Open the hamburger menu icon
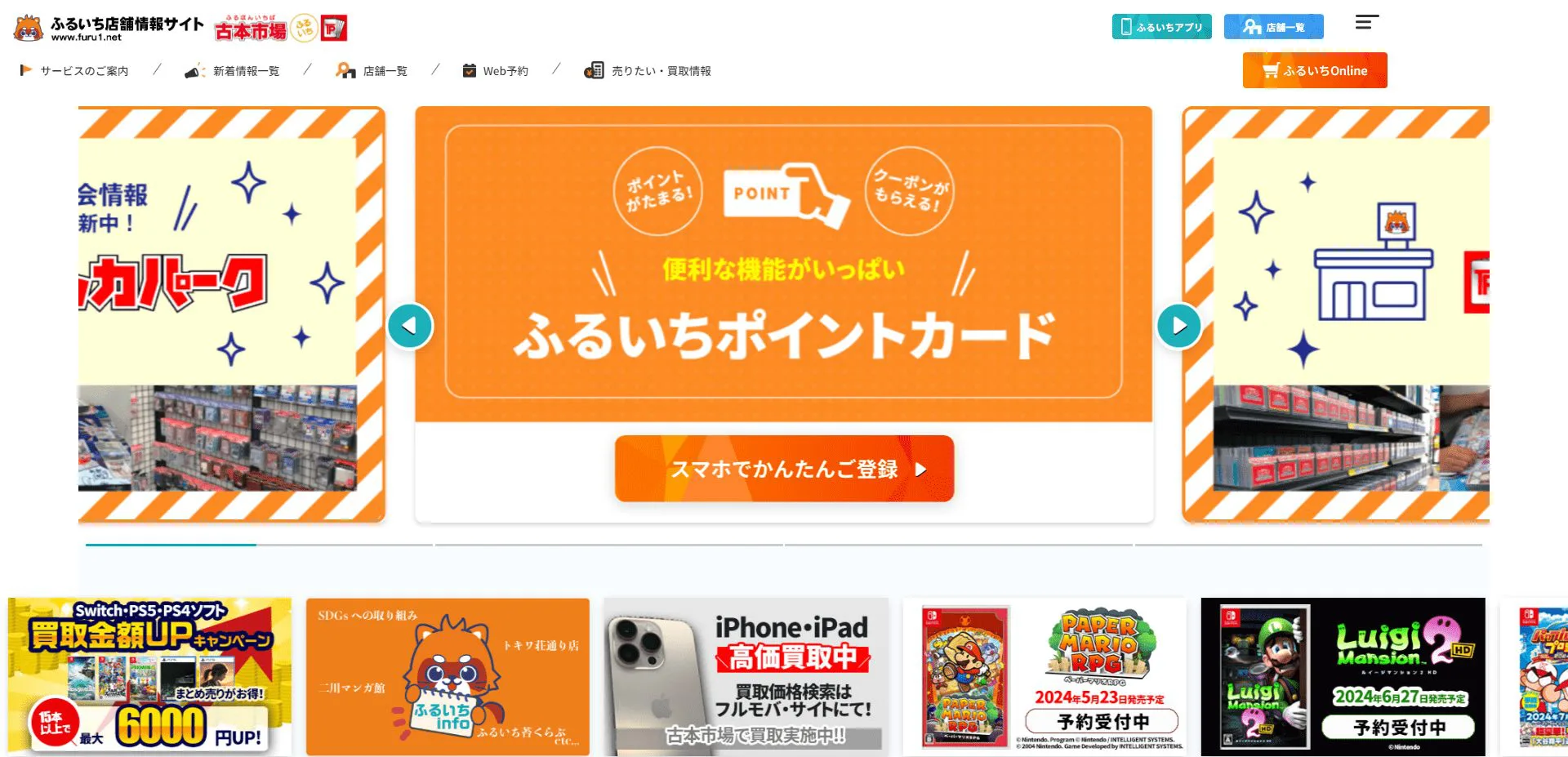The height and width of the screenshot is (757, 1568). click(x=1366, y=22)
